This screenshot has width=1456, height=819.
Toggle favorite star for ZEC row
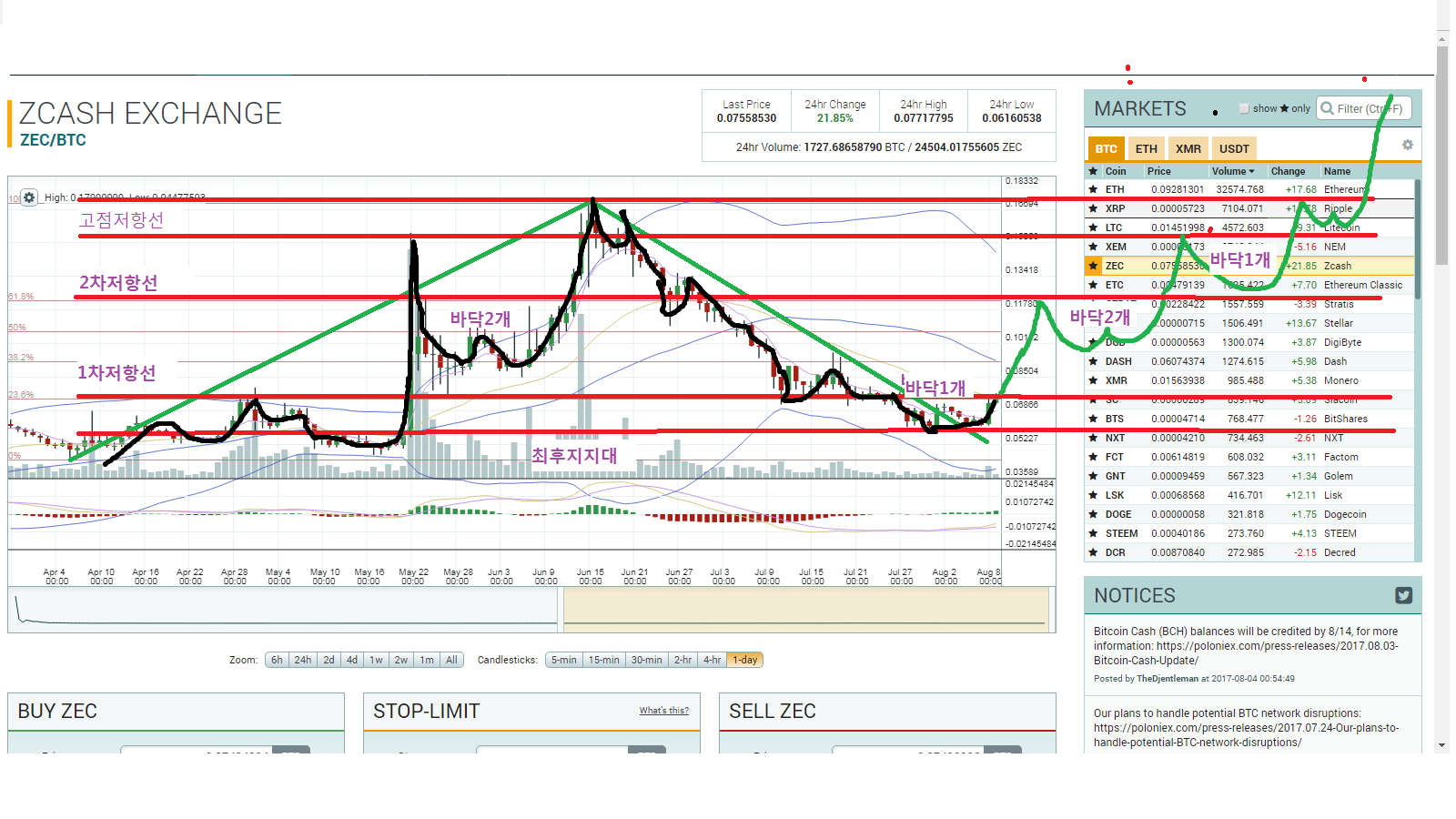[x=1094, y=266]
